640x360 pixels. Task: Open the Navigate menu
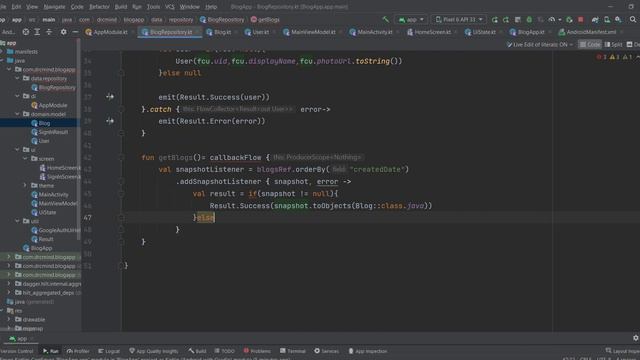(54, 7)
